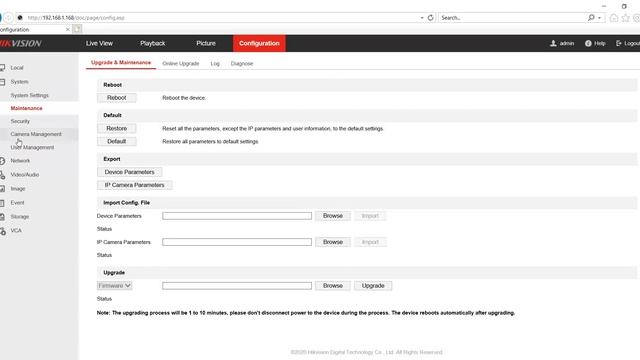The width and height of the screenshot is (640, 360).
Task: Export Device Parameters
Action: pos(129,172)
